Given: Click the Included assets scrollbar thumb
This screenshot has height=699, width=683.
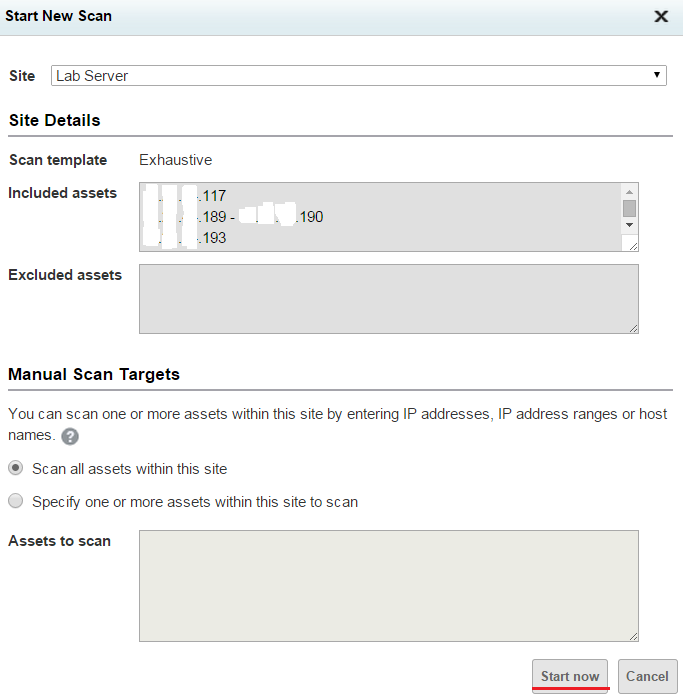Looking at the screenshot, I should 629,208.
